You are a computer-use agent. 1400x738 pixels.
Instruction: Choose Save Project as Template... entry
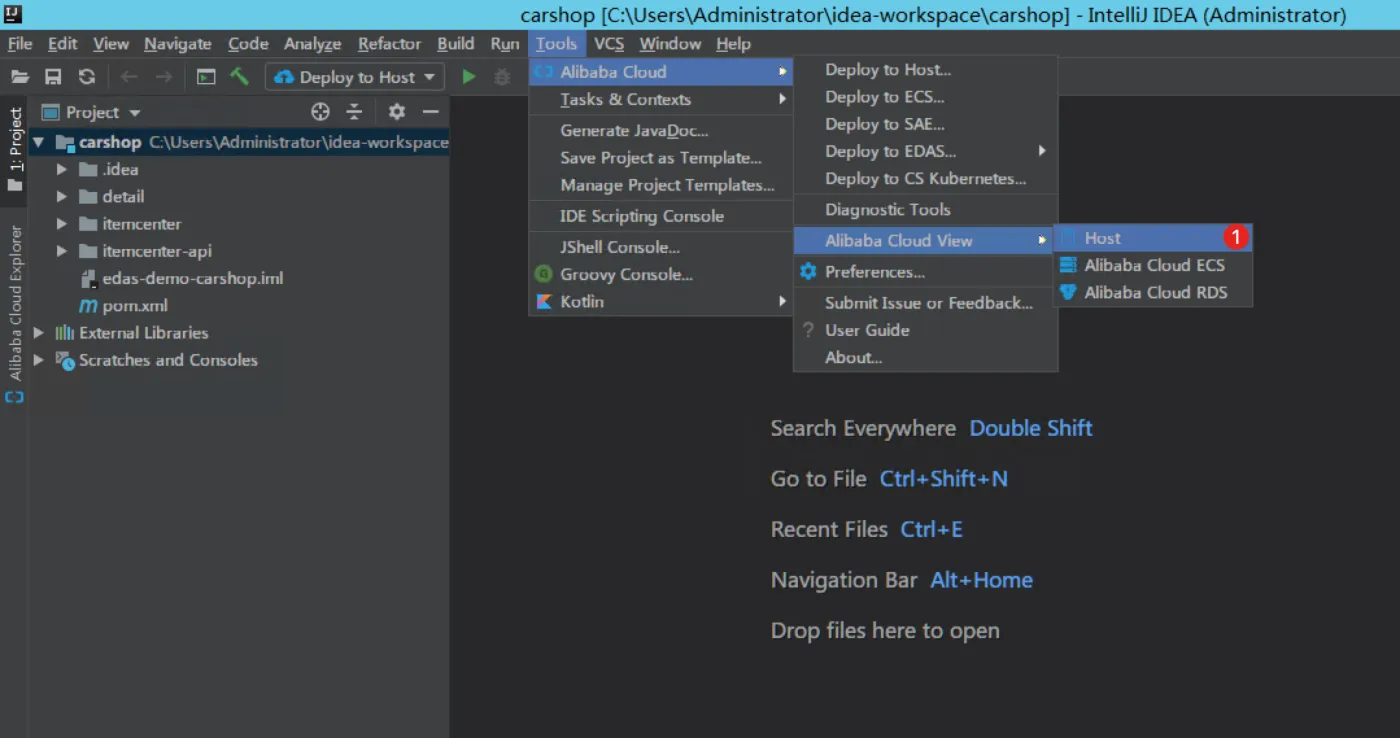661,158
